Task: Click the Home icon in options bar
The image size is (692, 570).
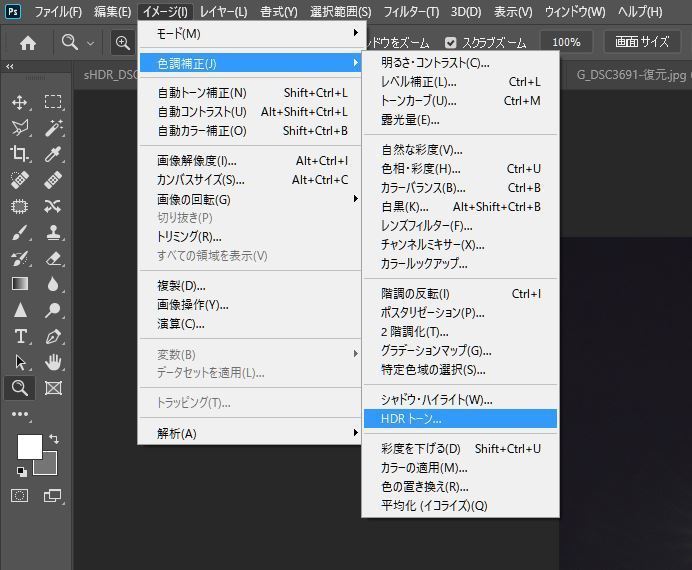Action: click(28, 43)
